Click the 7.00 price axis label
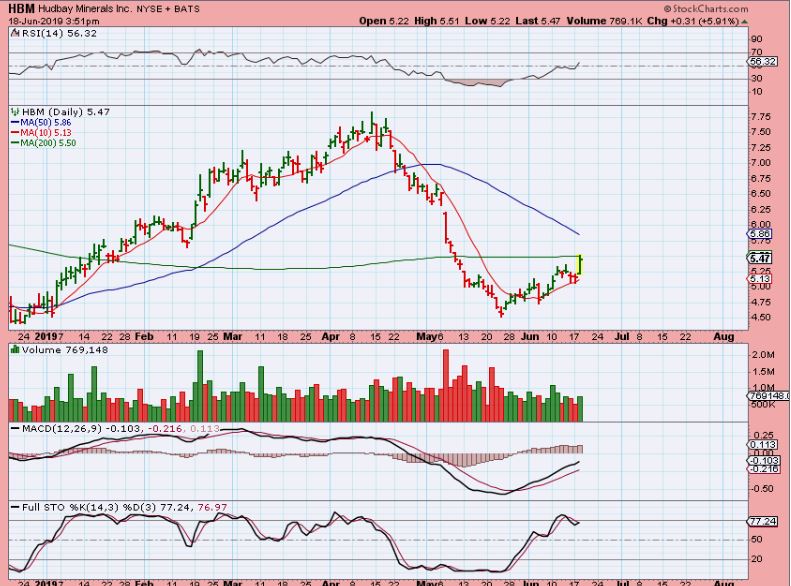This screenshot has height=586, width=791. click(x=761, y=163)
